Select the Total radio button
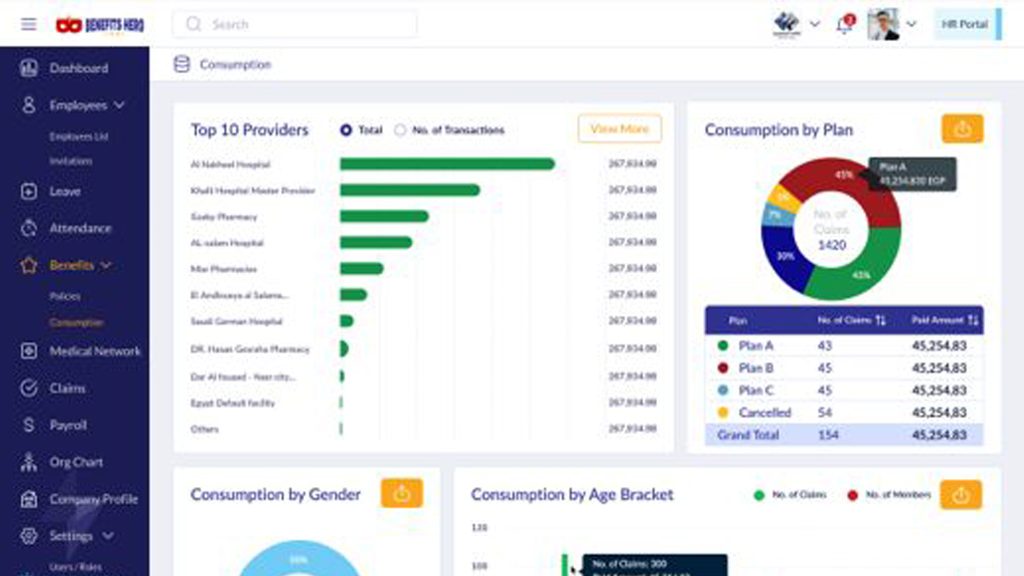Screen dimensions: 1024x576 (x=346, y=130)
